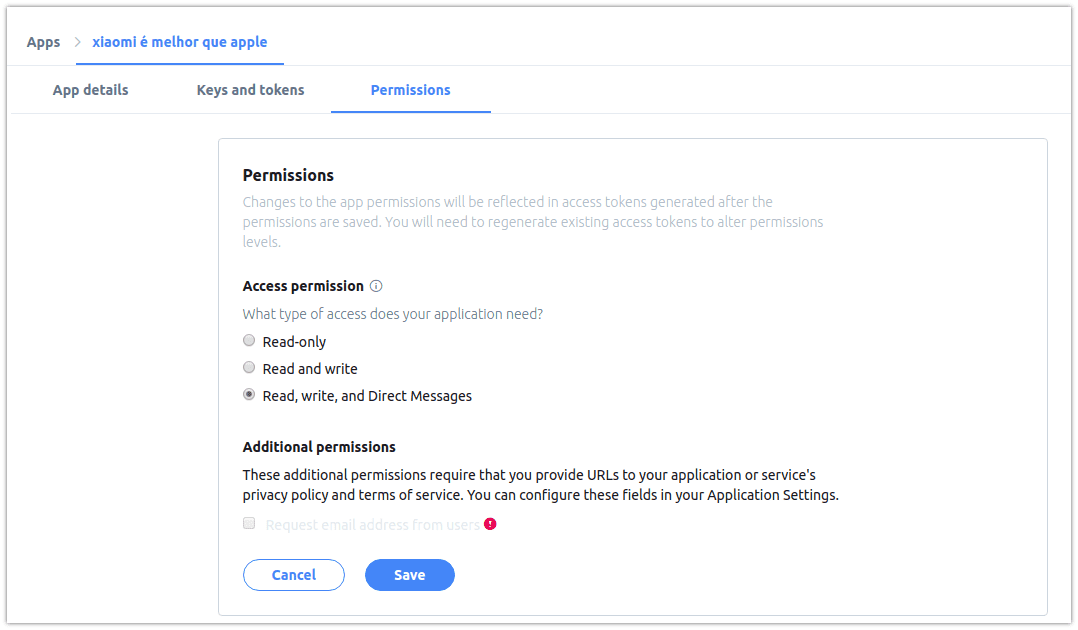
Task: Click the 'Request email address from users' label
Action: 372,525
